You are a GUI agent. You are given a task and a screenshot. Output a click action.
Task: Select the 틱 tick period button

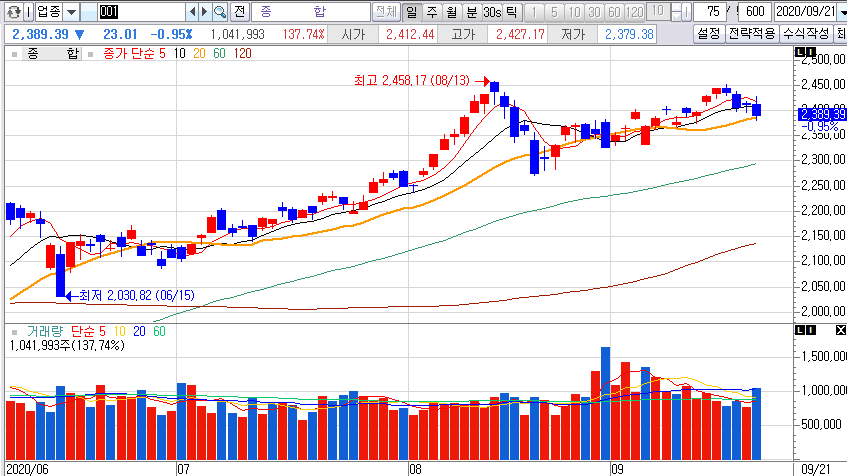click(512, 11)
